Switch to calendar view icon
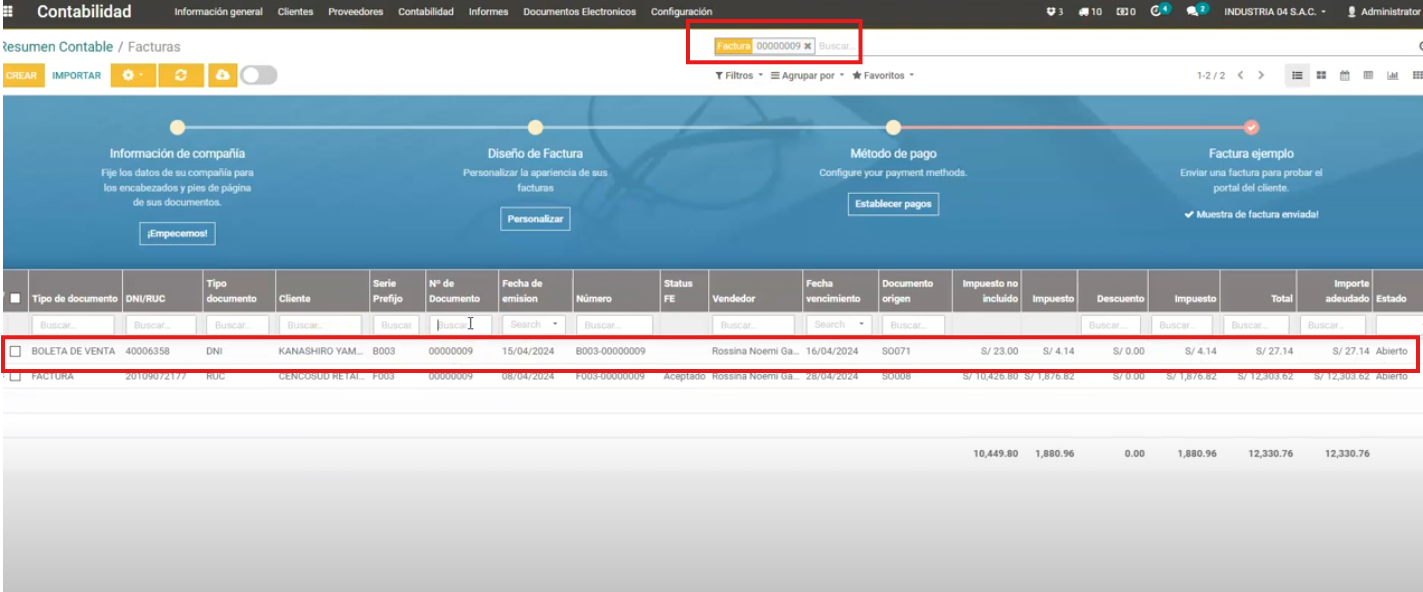 pos(1345,75)
